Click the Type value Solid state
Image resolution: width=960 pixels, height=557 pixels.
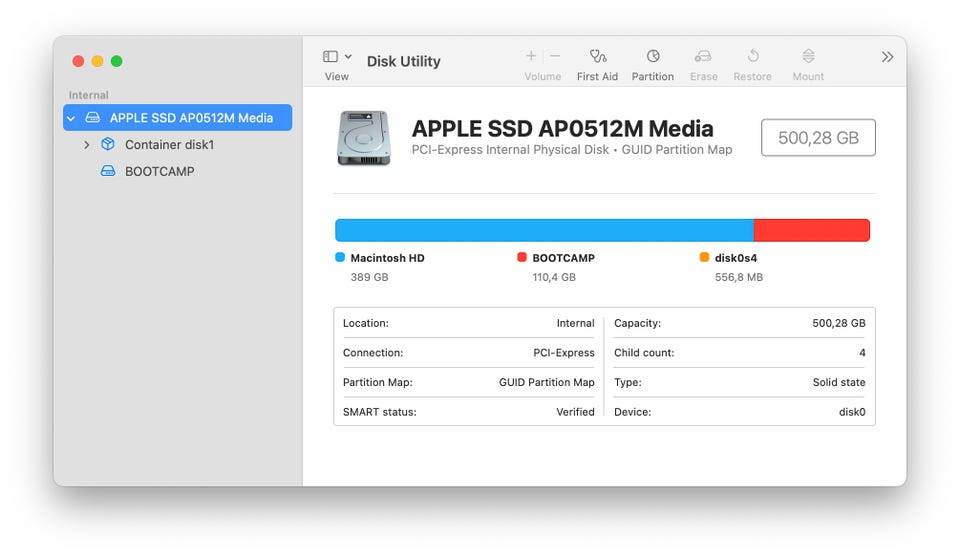[x=839, y=382]
